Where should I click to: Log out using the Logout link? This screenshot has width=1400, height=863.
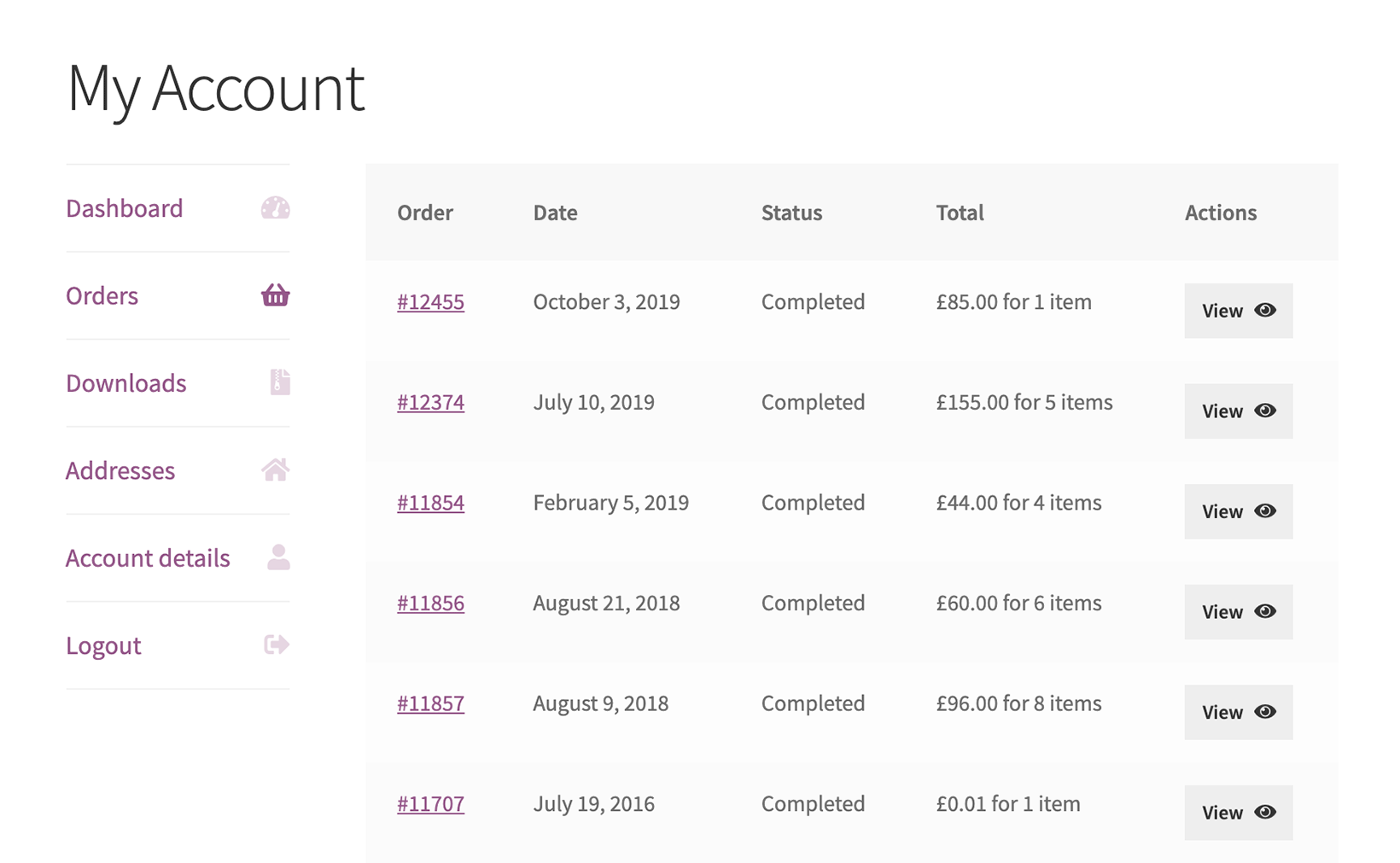pyautogui.click(x=103, y=645)
